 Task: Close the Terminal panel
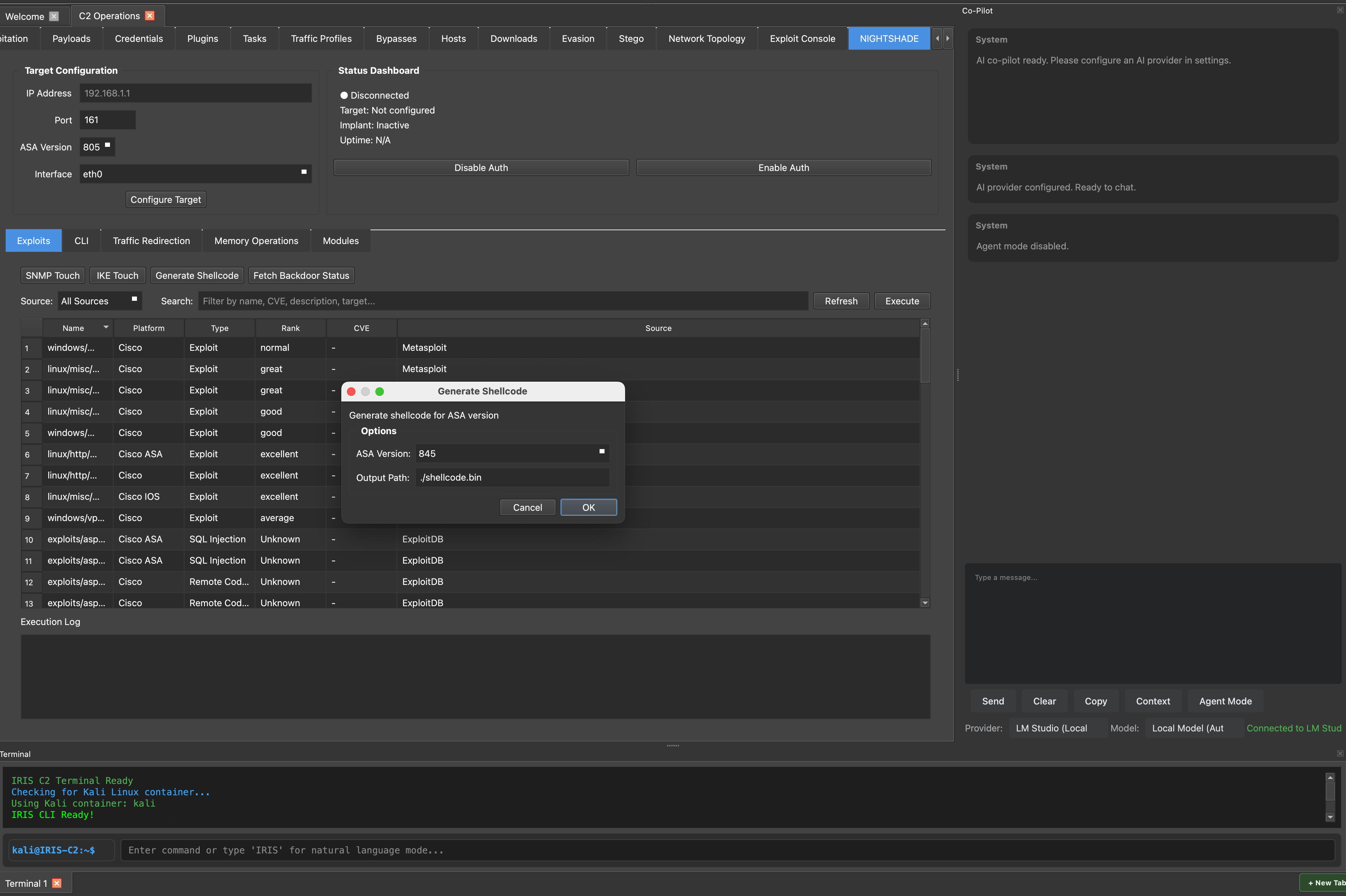click(x=1340, y=754)
